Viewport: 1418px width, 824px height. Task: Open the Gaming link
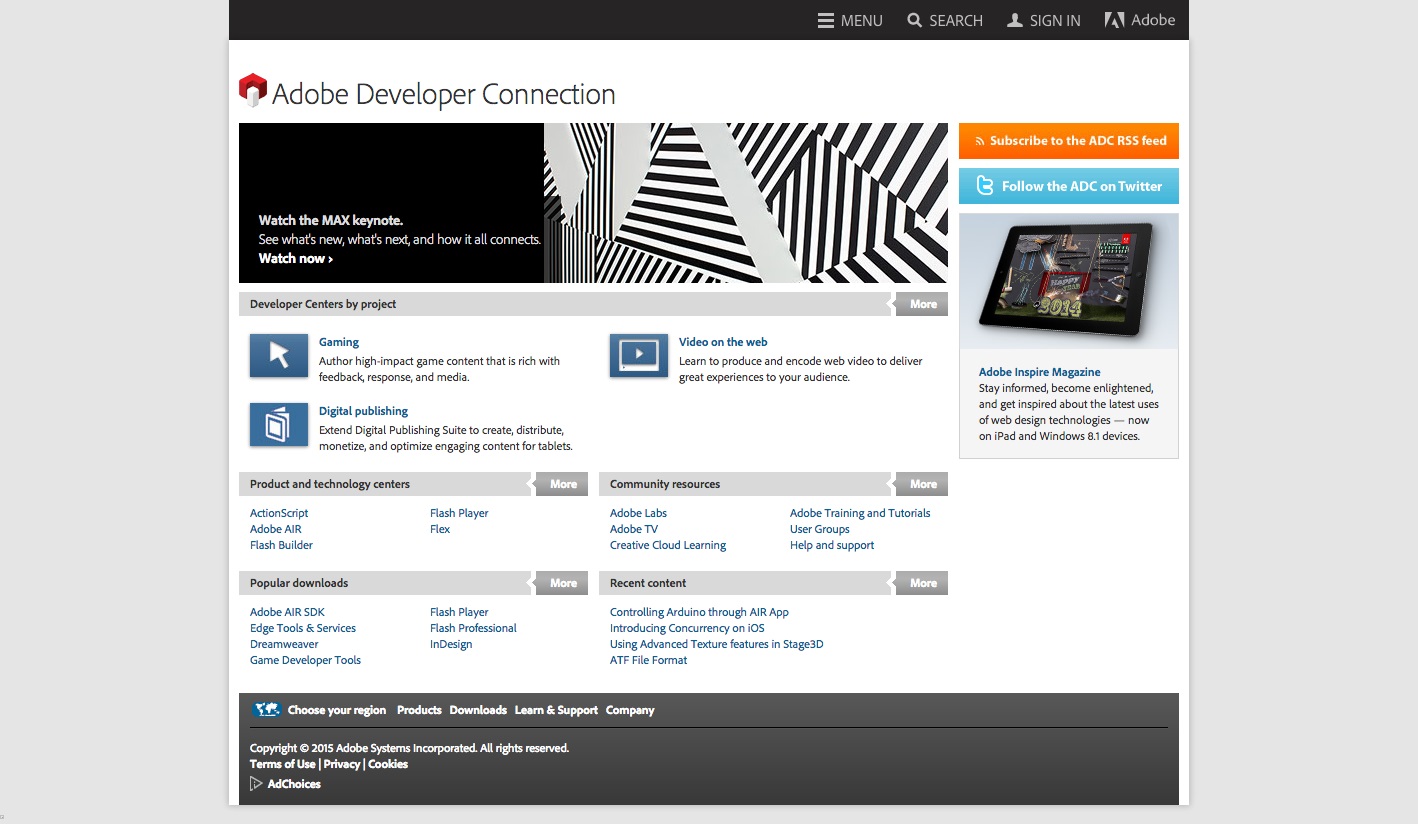click(x=339, y=342)
